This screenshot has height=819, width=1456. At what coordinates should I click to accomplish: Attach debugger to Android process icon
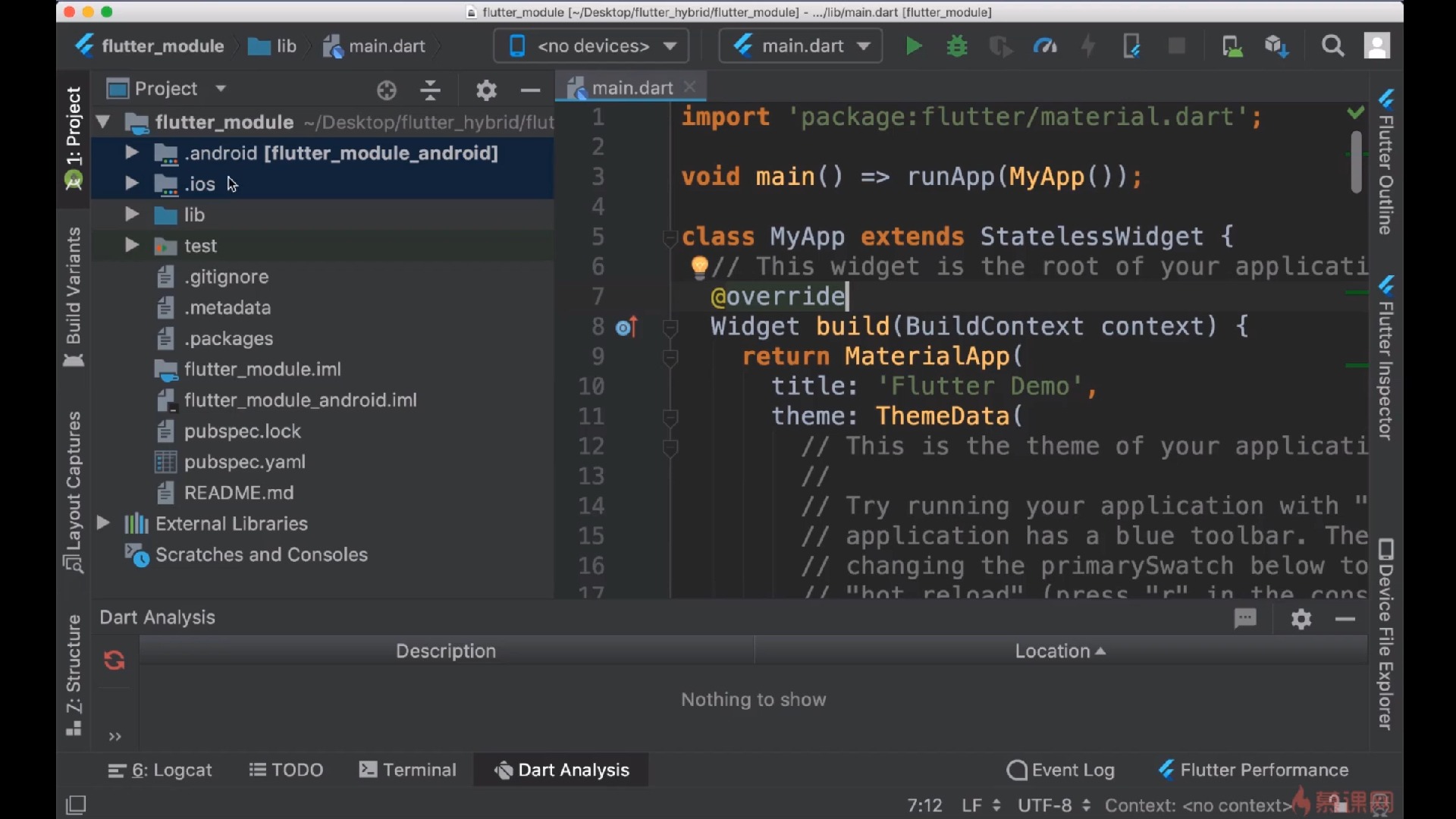point(1131,46)
